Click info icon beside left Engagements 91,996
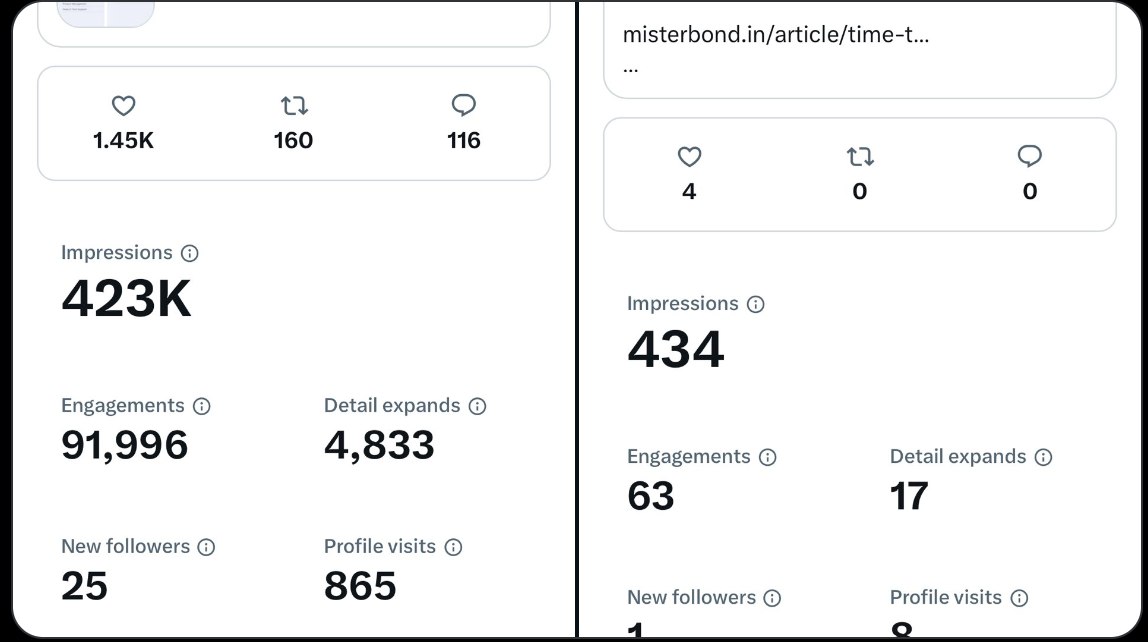 click(x=201, y=407)
